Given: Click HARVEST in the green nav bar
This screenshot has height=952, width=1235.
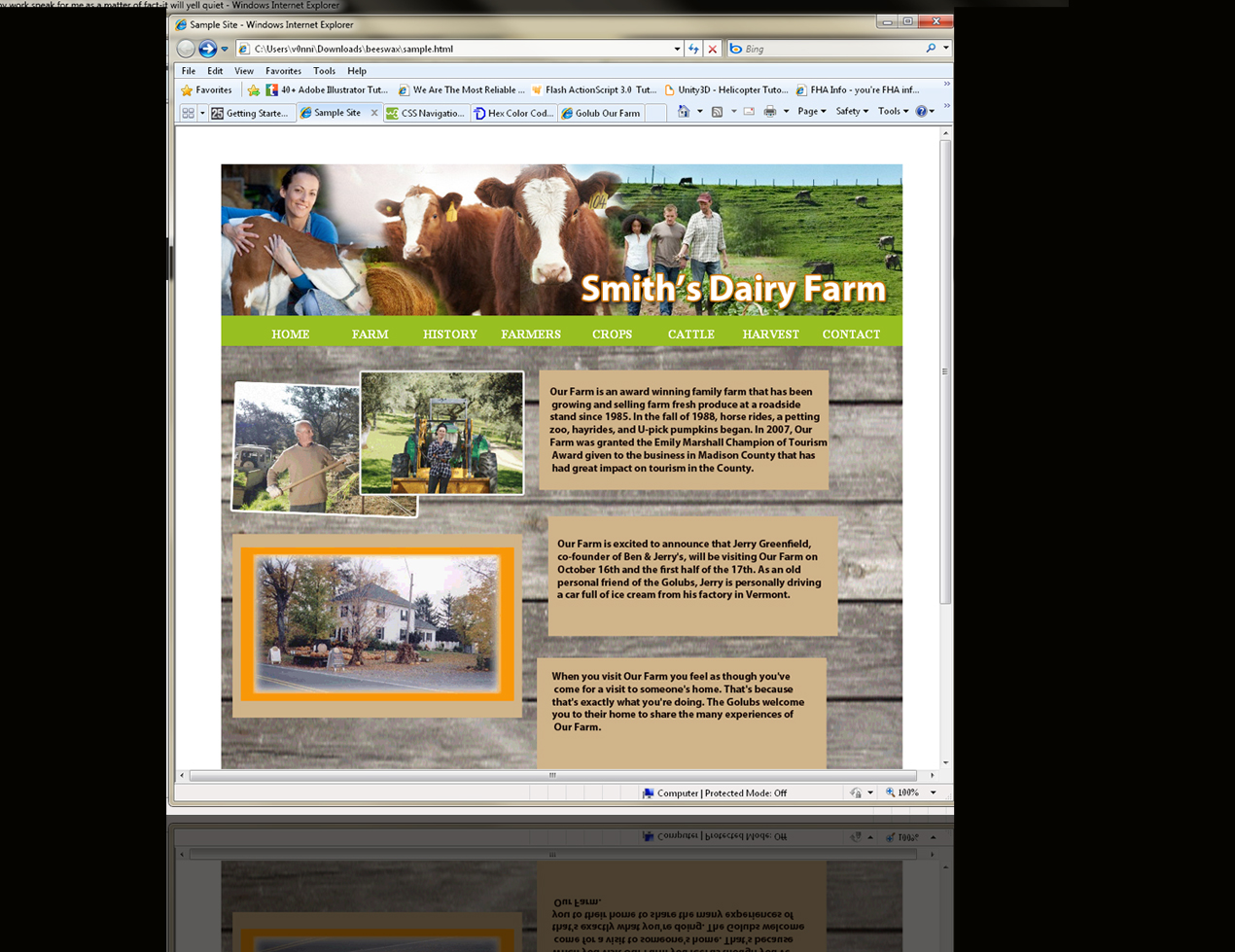Looking at the screenshot, I should point(771,334).
